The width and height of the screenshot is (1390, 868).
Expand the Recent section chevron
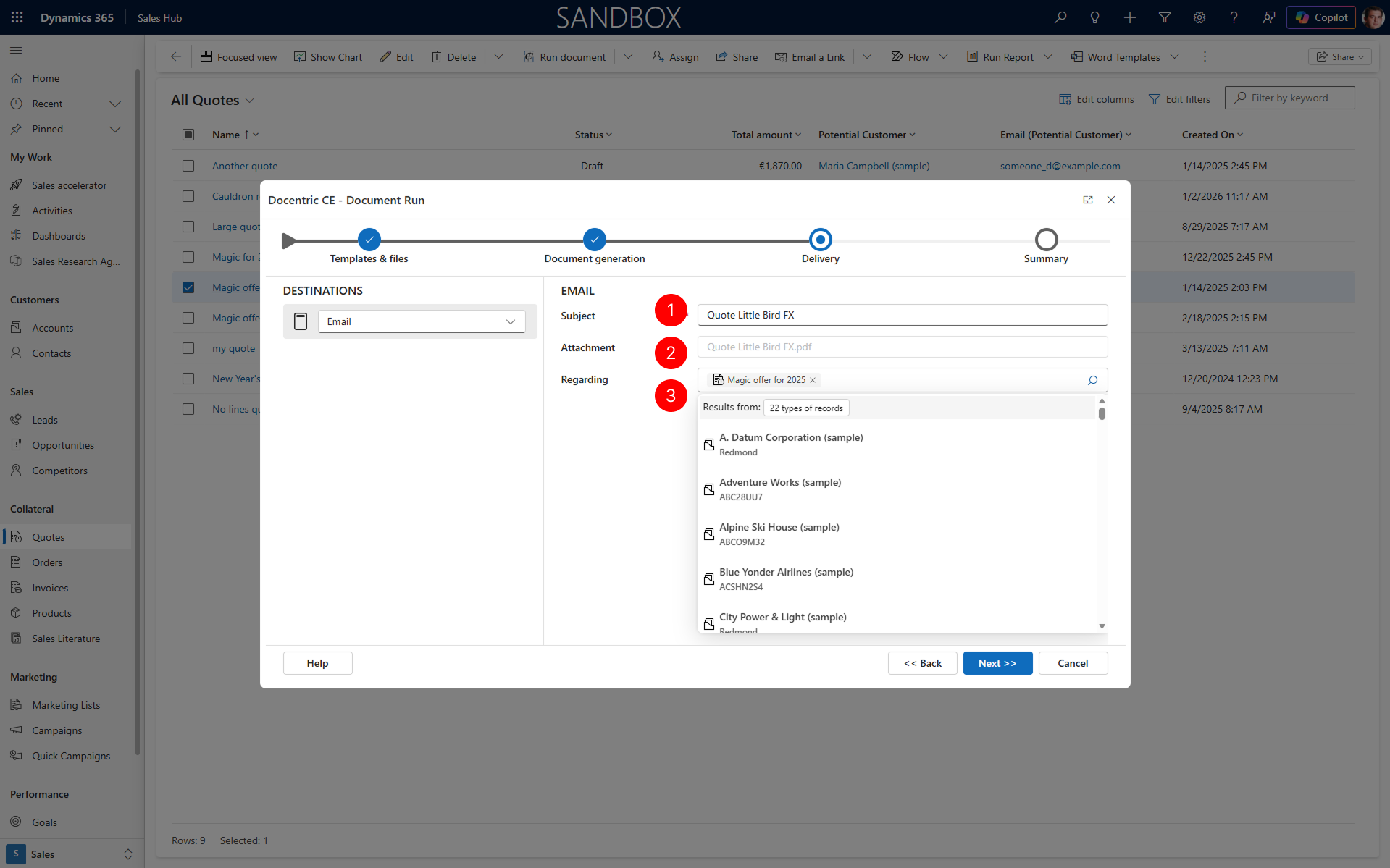coord(115,104)
